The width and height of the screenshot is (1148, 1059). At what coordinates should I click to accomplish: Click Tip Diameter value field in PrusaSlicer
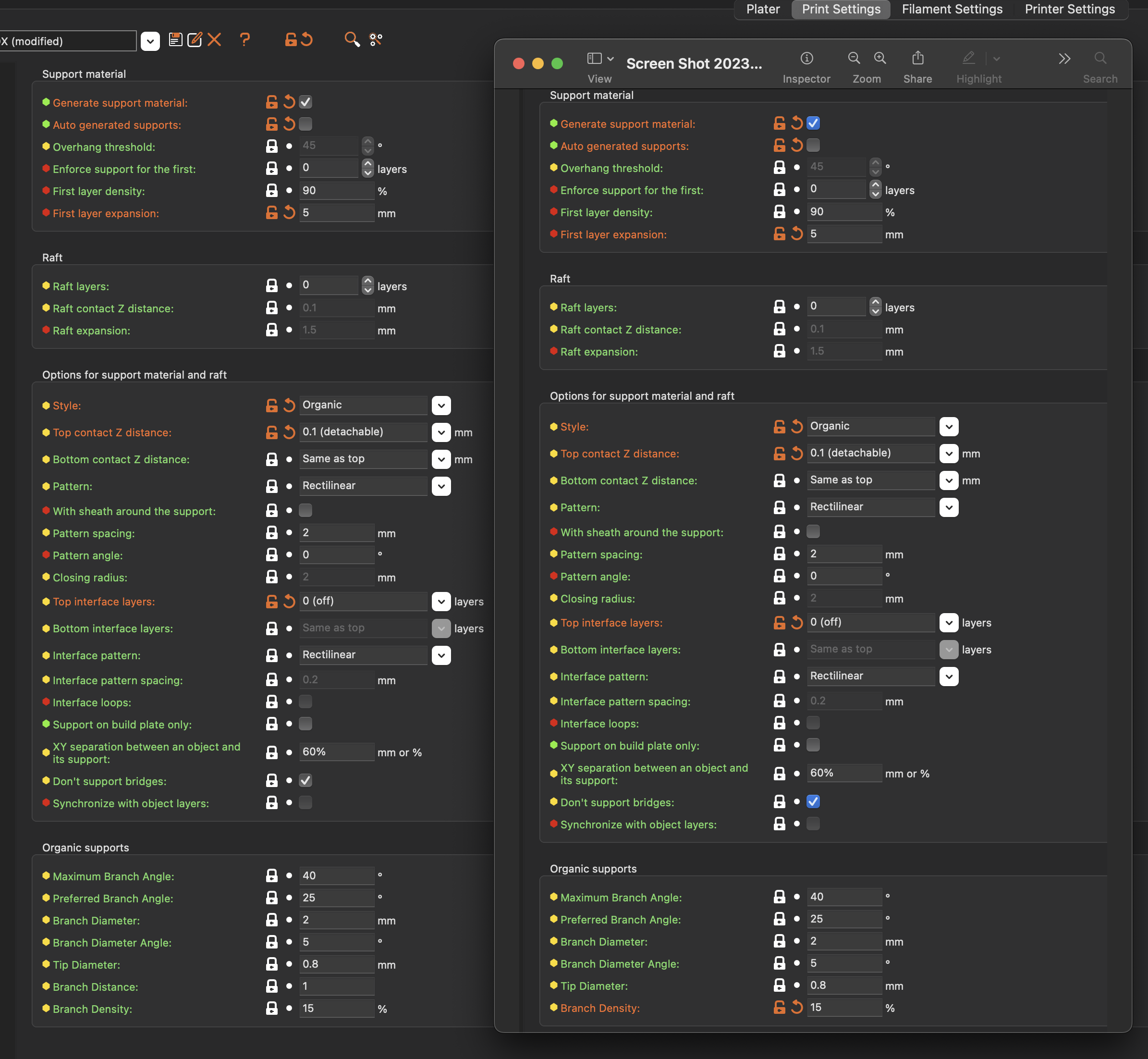pyautogui.click(x=337, y=964)
